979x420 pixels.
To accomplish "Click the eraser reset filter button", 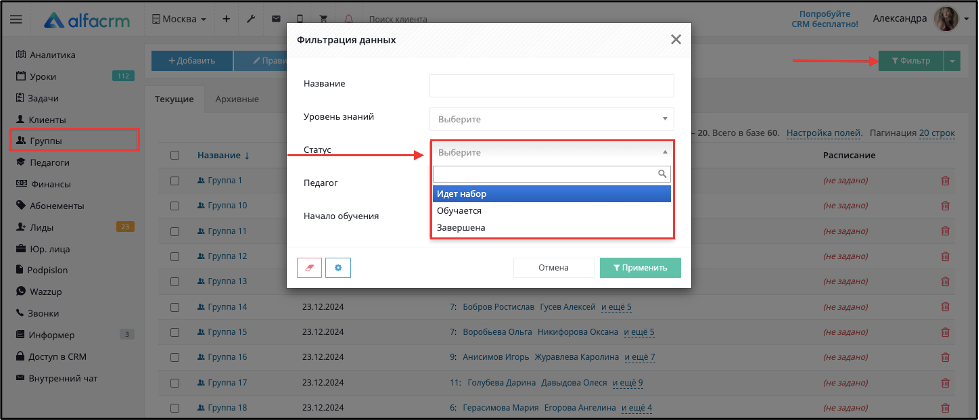I will [x=309, y=268].
